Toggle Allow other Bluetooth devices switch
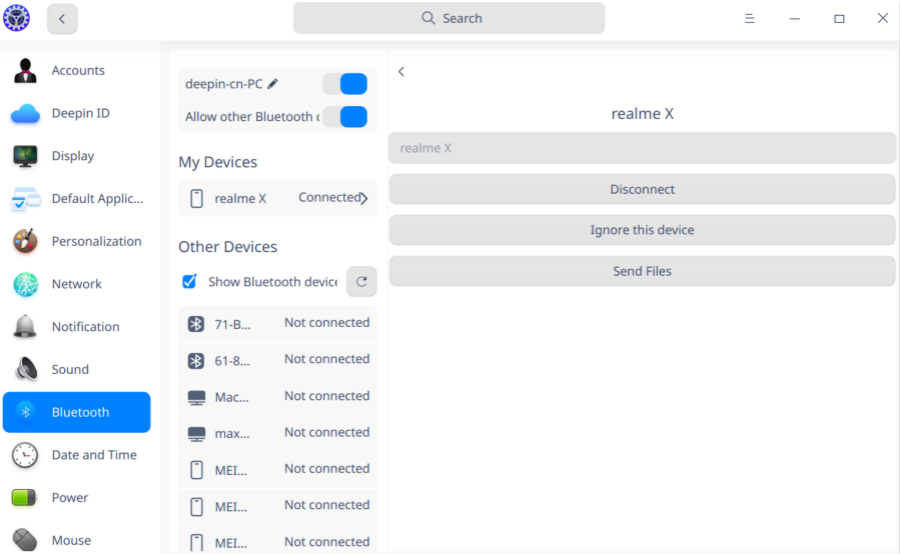The width and height of the screenshot is (900, 554). tap(345, 117)
